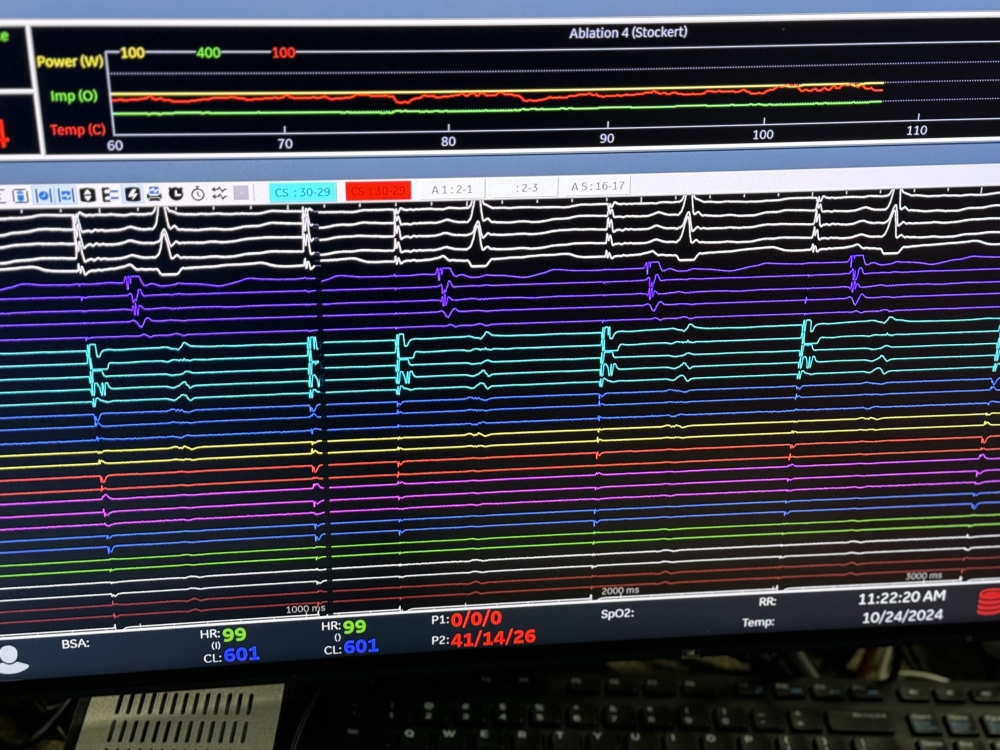
Task: Click the 100 second mark on ablation graph
Action: point(762,135)
